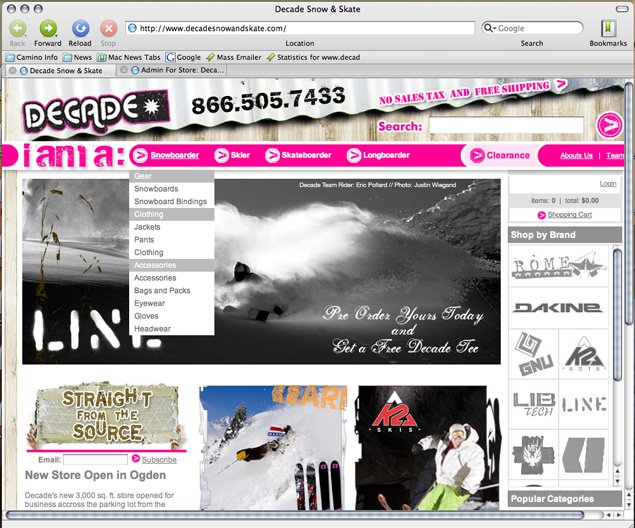This screenshot has height=528, width=635.
Task: Open the Google bookmark in bookmarks bar
Action: [183, 57]
